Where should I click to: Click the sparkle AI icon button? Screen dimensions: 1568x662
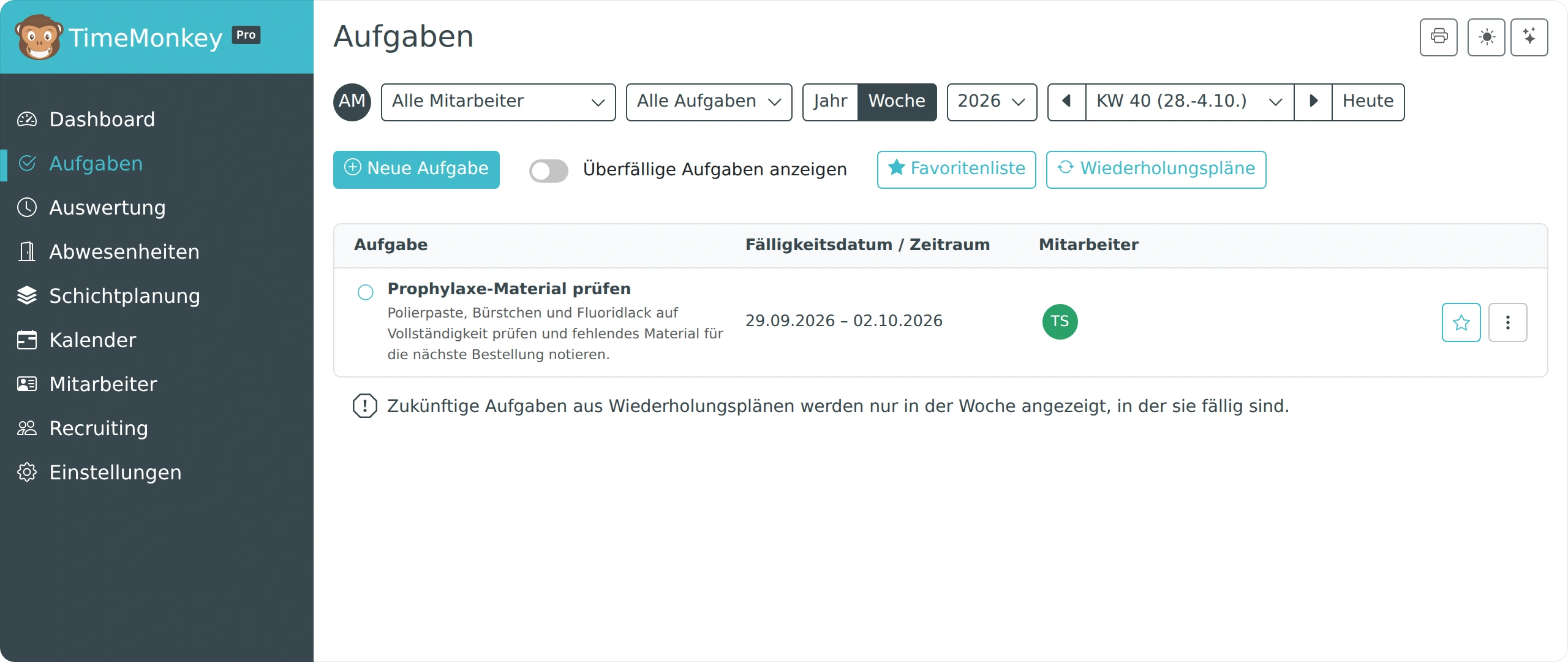pyautogui.click(x=1529, y=37)
